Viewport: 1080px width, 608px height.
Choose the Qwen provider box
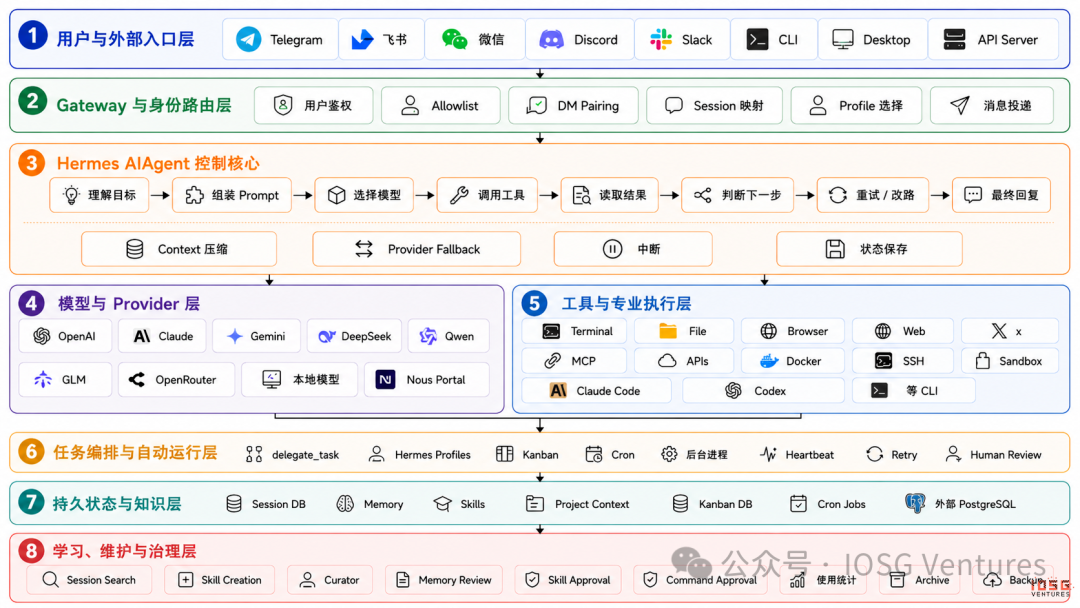click(x=448, y=336)
